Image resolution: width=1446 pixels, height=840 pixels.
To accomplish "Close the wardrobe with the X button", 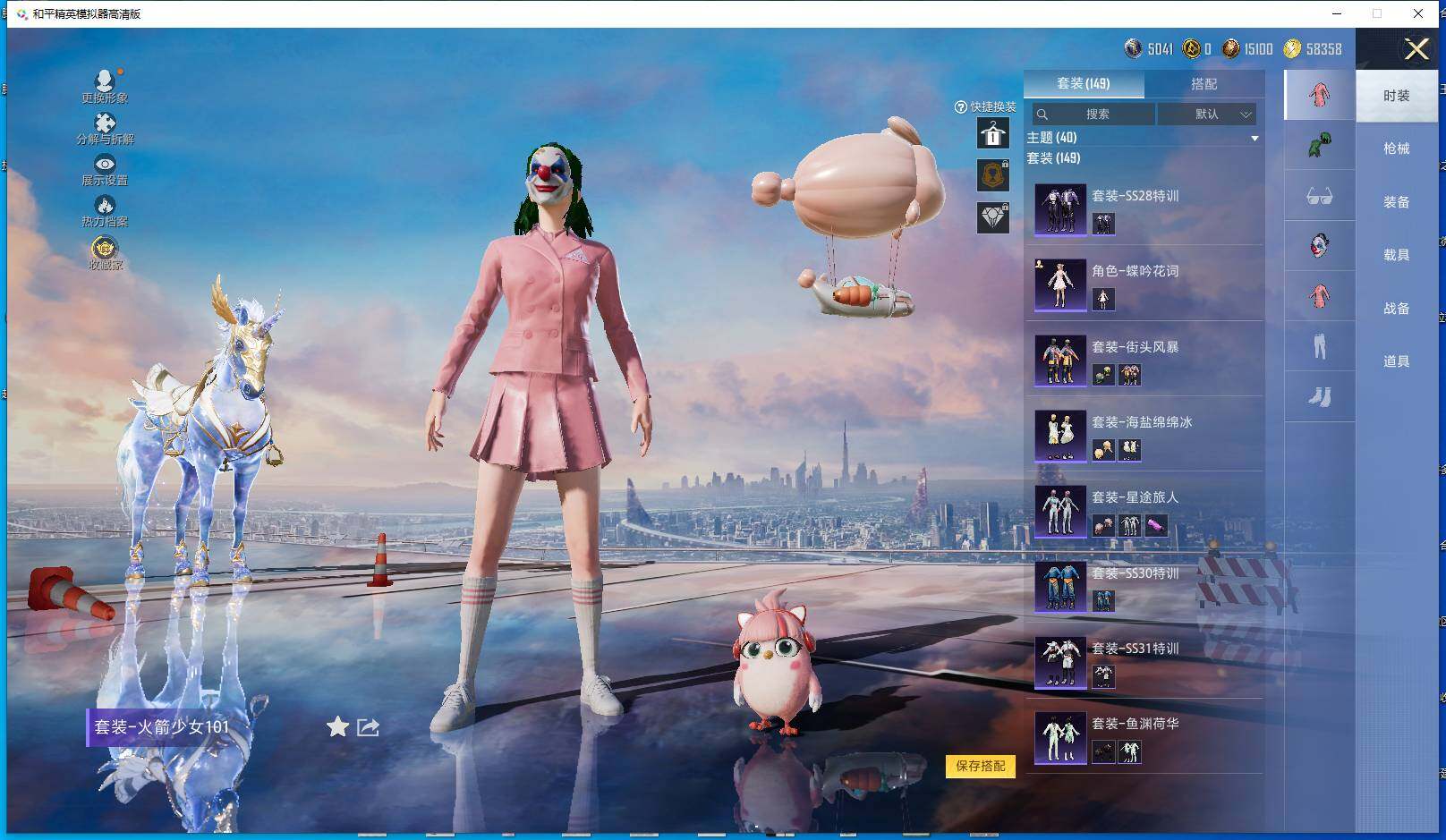I will 1416,48.
